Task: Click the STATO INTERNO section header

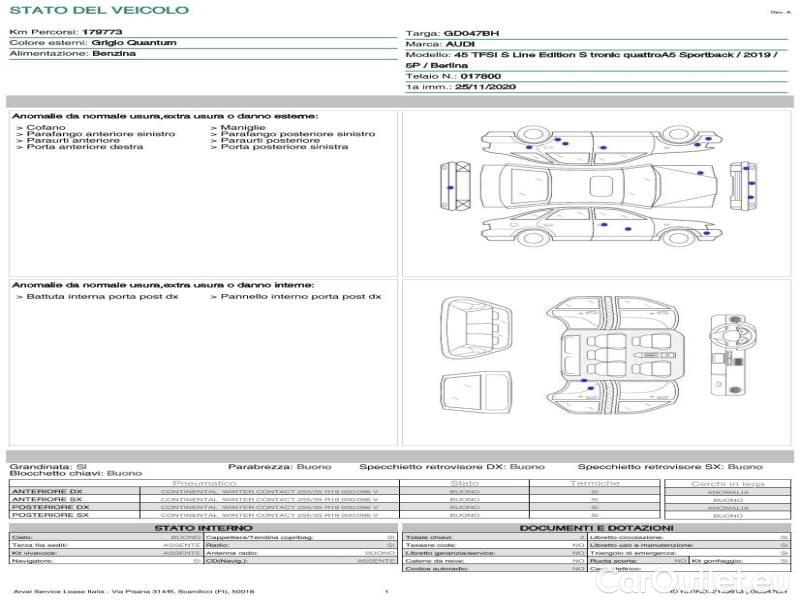Action: [x=203, y=527]
